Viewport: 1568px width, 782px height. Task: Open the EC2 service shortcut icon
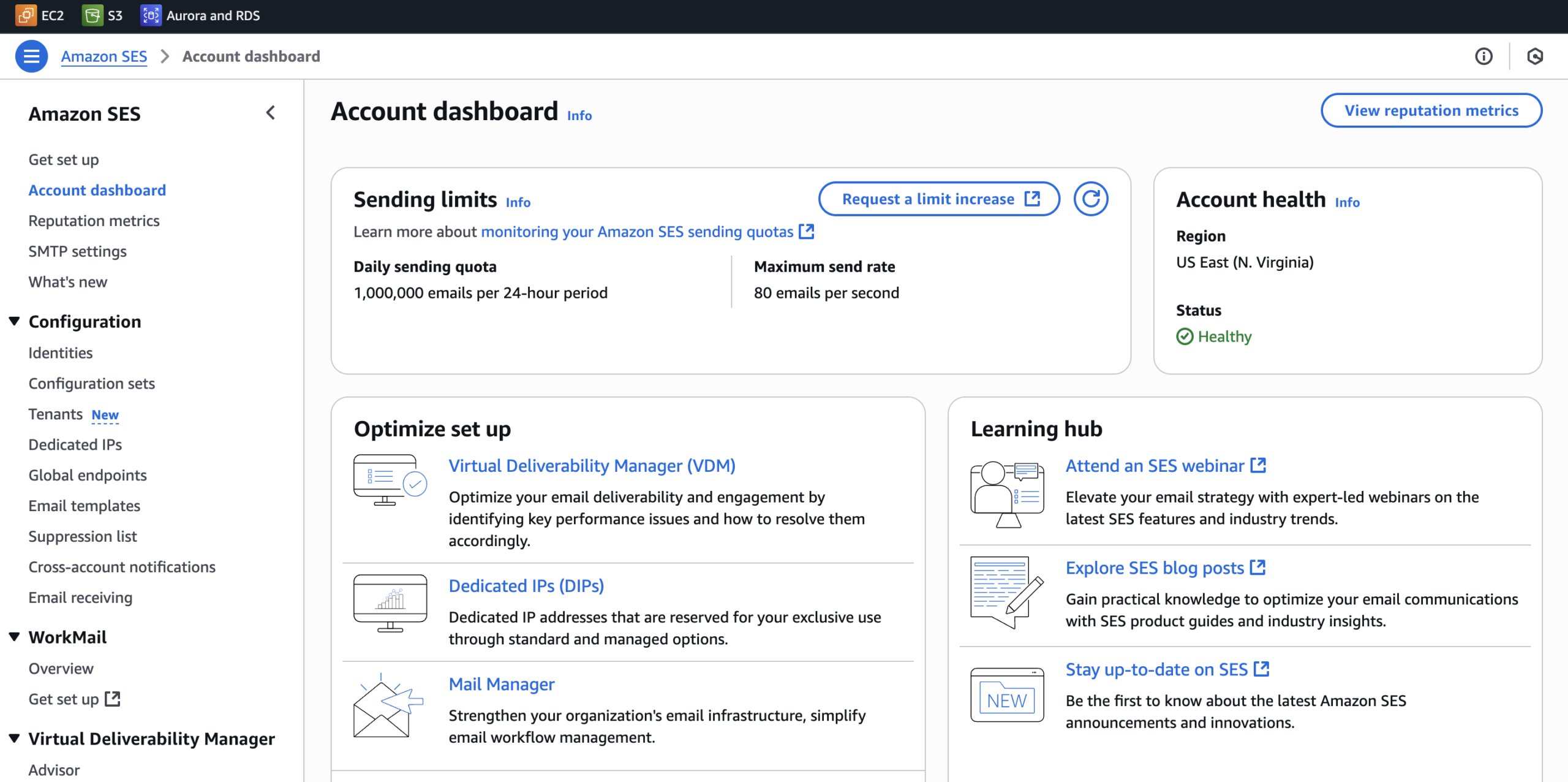click(x=26, y=15)
